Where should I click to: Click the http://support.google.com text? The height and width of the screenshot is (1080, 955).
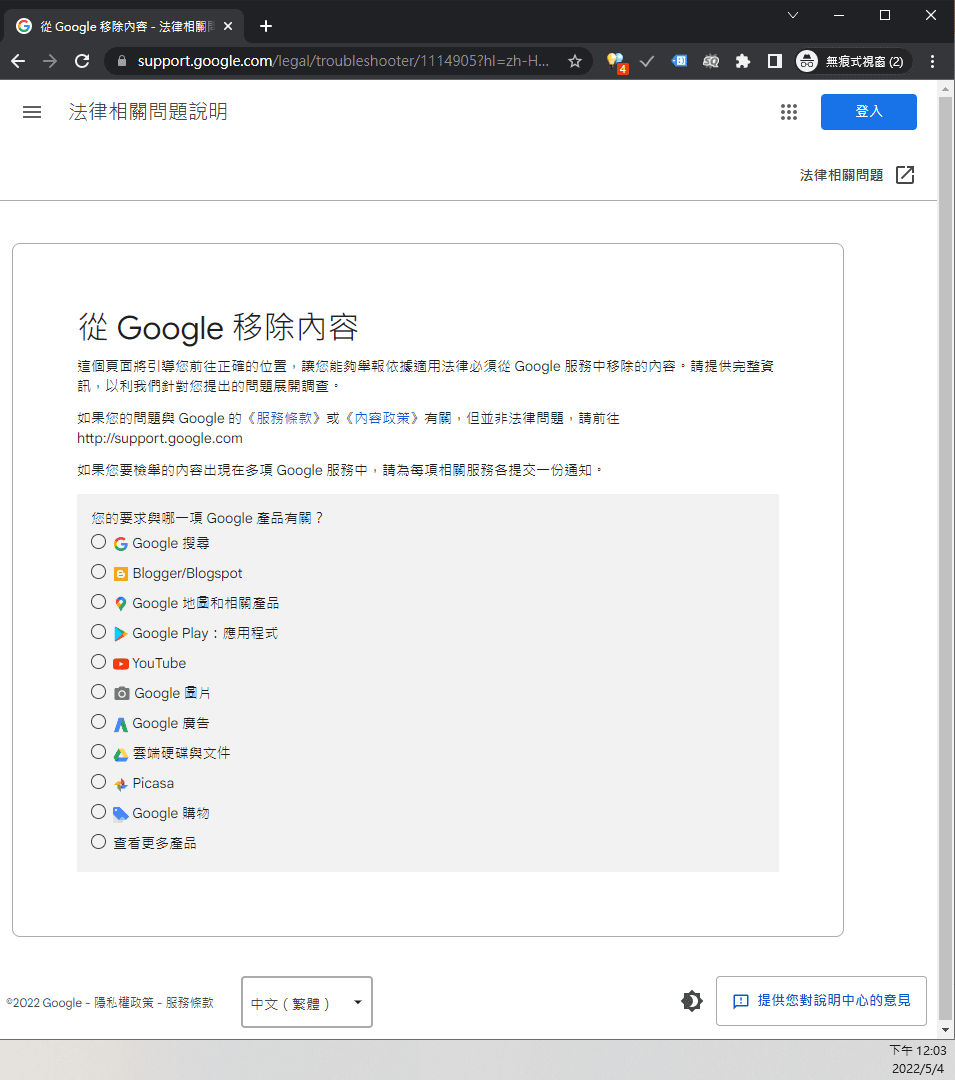click(160, 438)
